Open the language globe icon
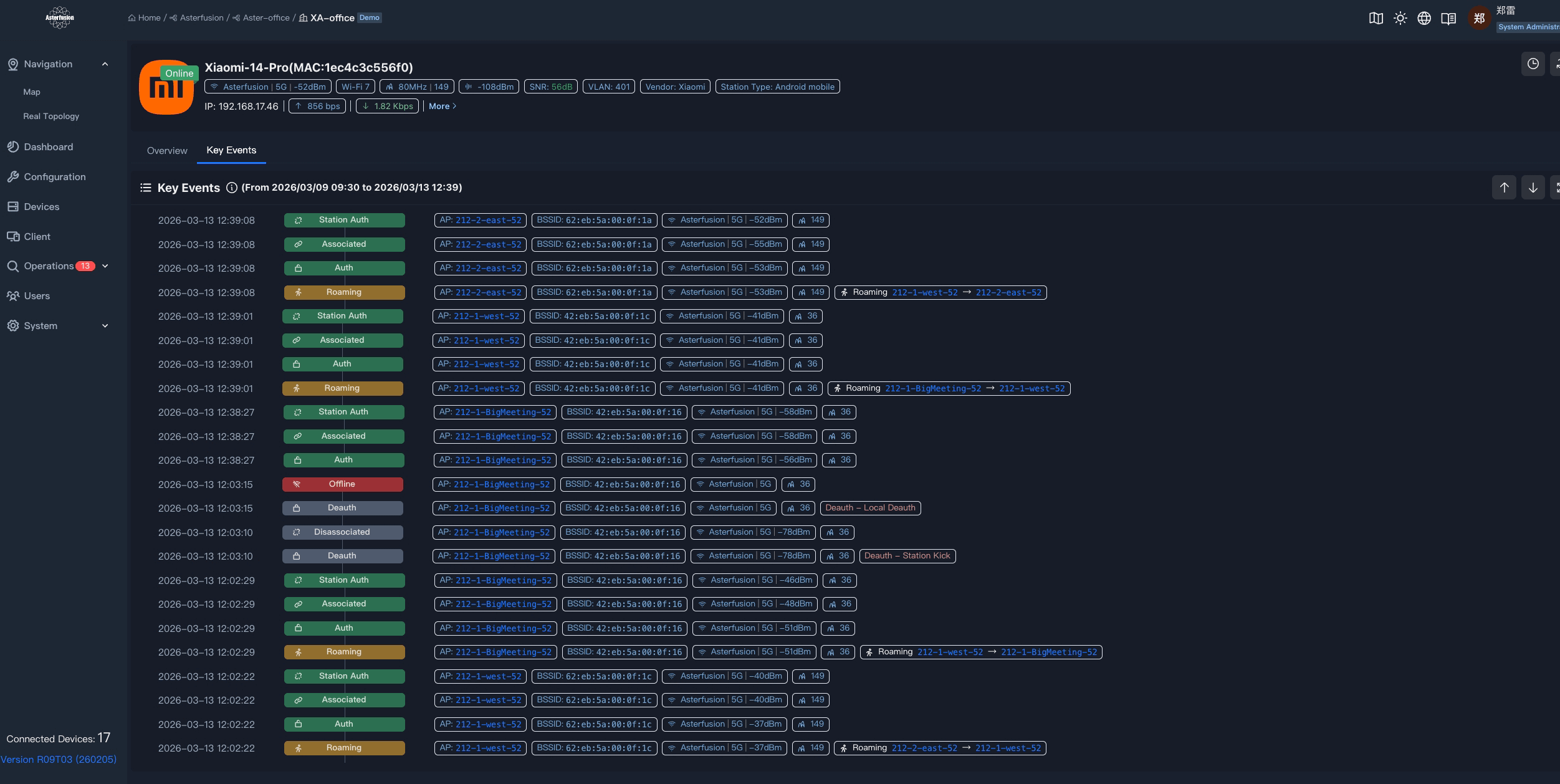The width and height of the screenshot is (1560, 784). 1424,18
